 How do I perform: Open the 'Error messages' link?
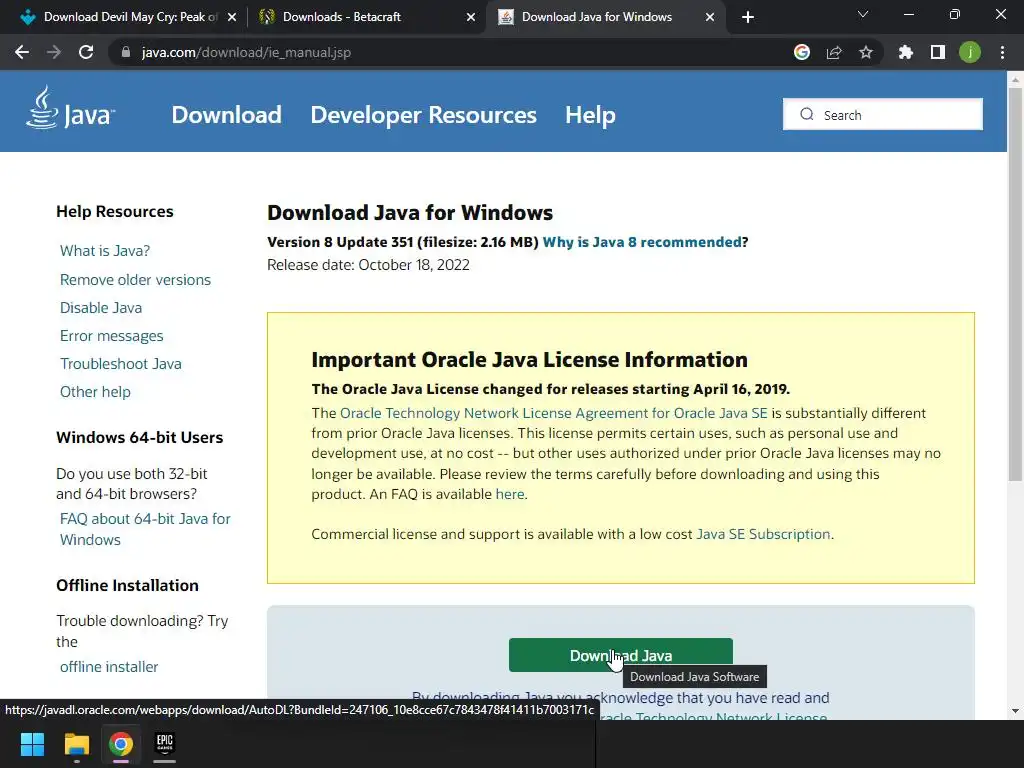click(112, 336)
